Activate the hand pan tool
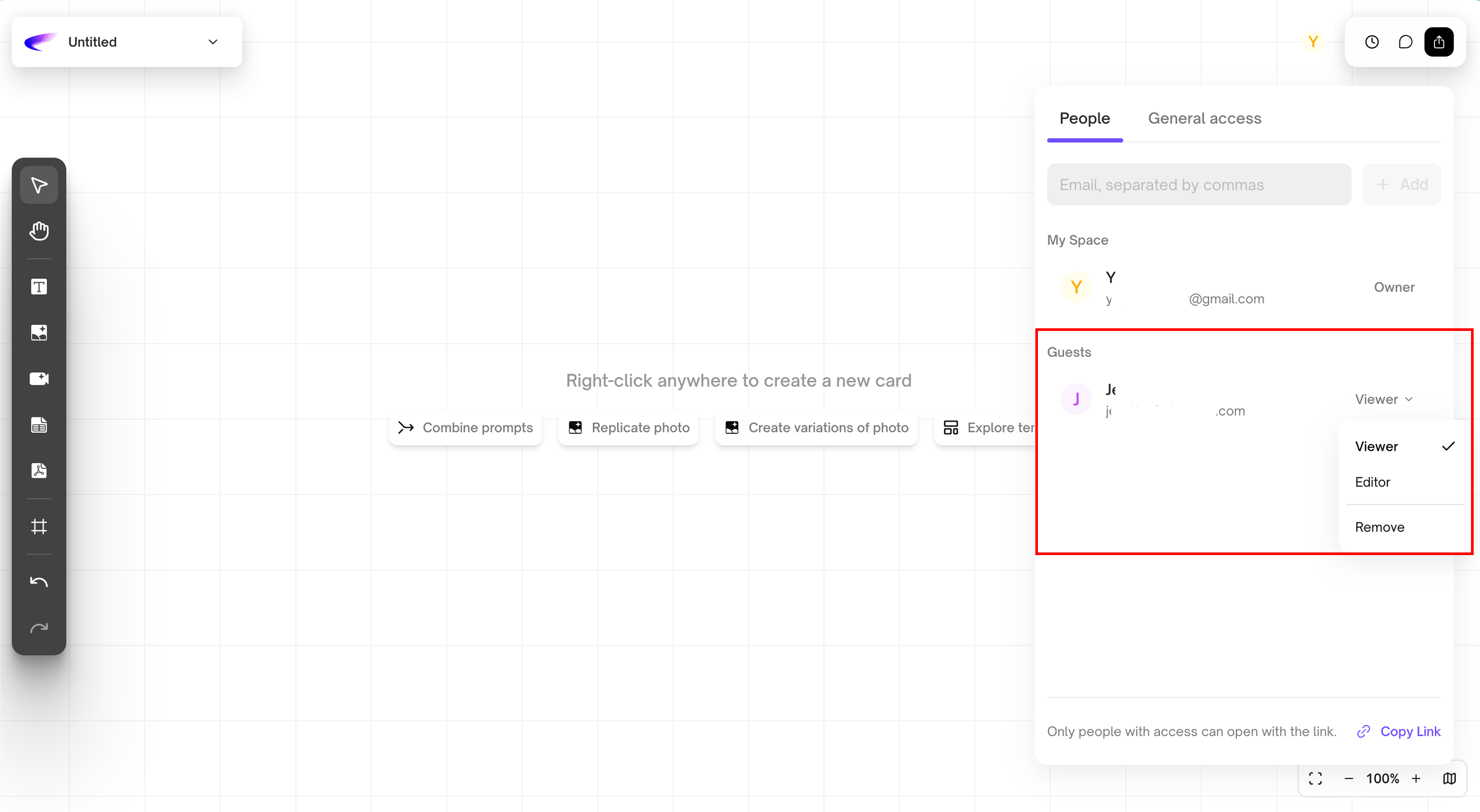 click(x=39, y=231)
